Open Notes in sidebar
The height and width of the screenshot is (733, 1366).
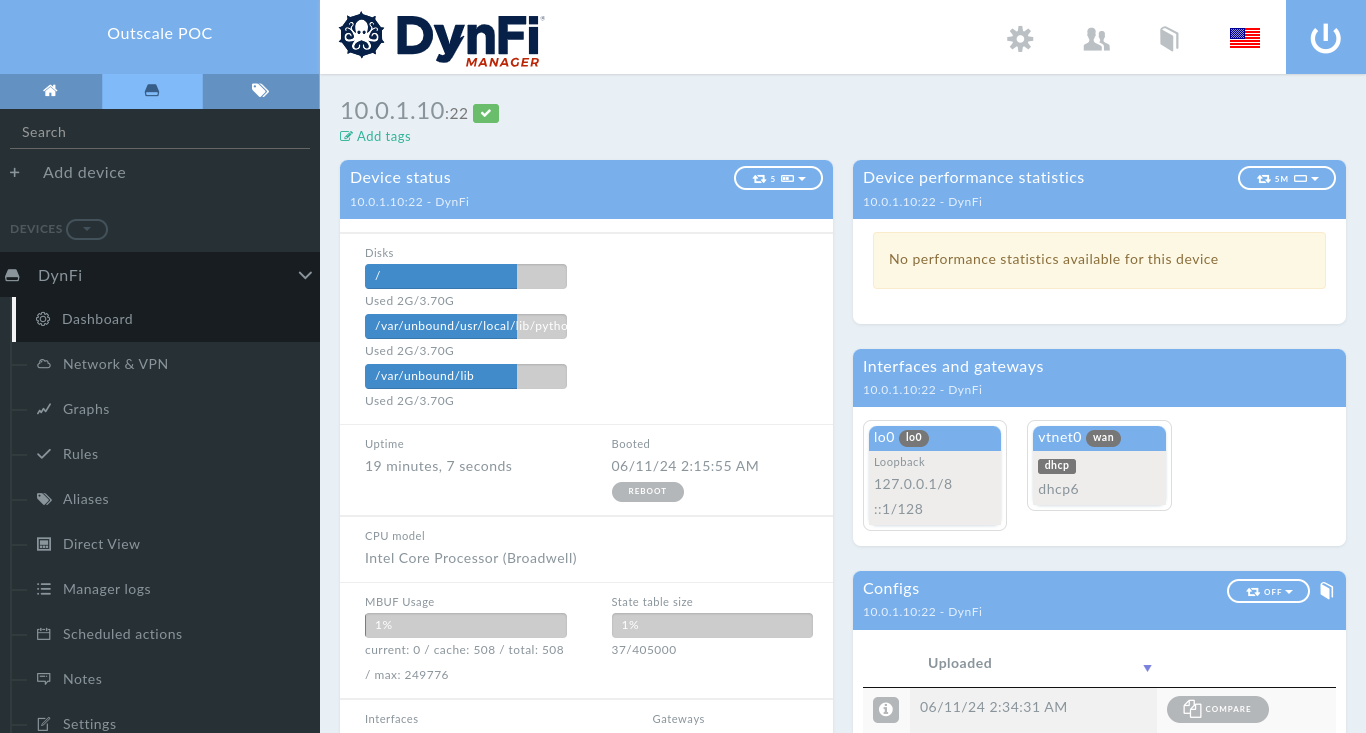click(82, 679)
